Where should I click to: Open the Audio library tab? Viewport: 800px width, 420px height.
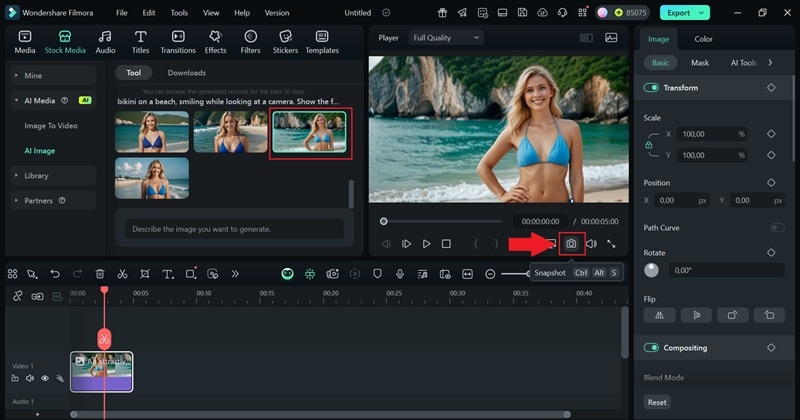(105, 42)
